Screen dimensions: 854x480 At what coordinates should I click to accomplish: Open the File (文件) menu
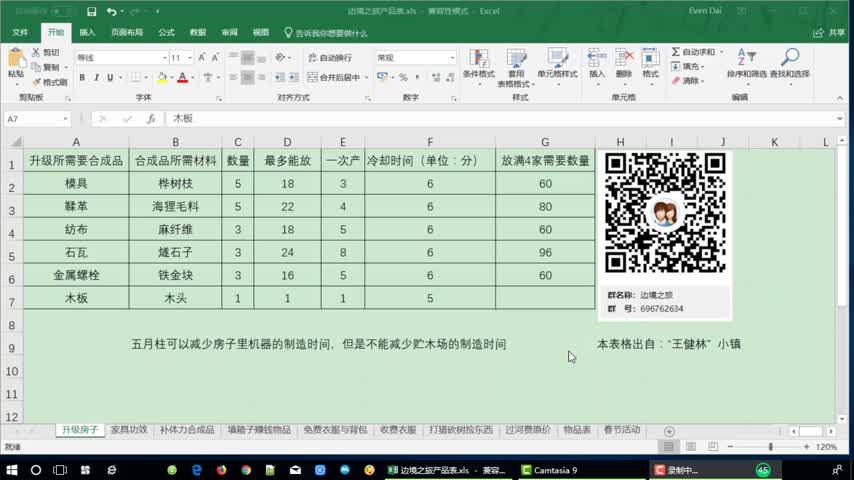20,33
